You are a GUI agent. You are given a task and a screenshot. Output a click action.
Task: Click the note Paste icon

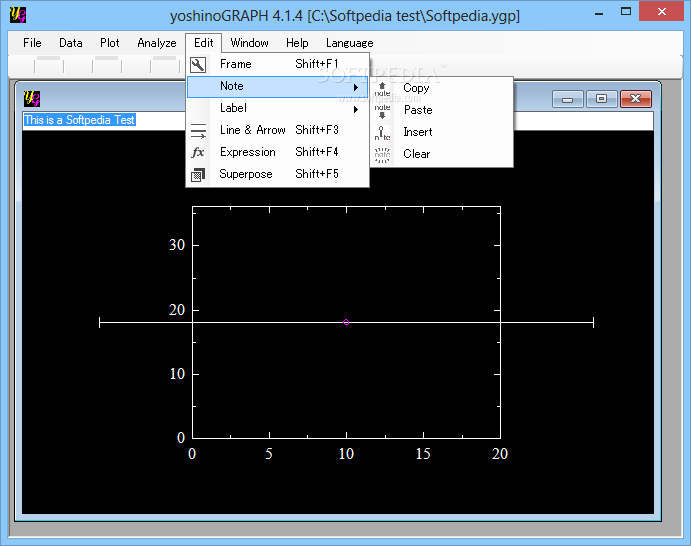coord(382,111)
